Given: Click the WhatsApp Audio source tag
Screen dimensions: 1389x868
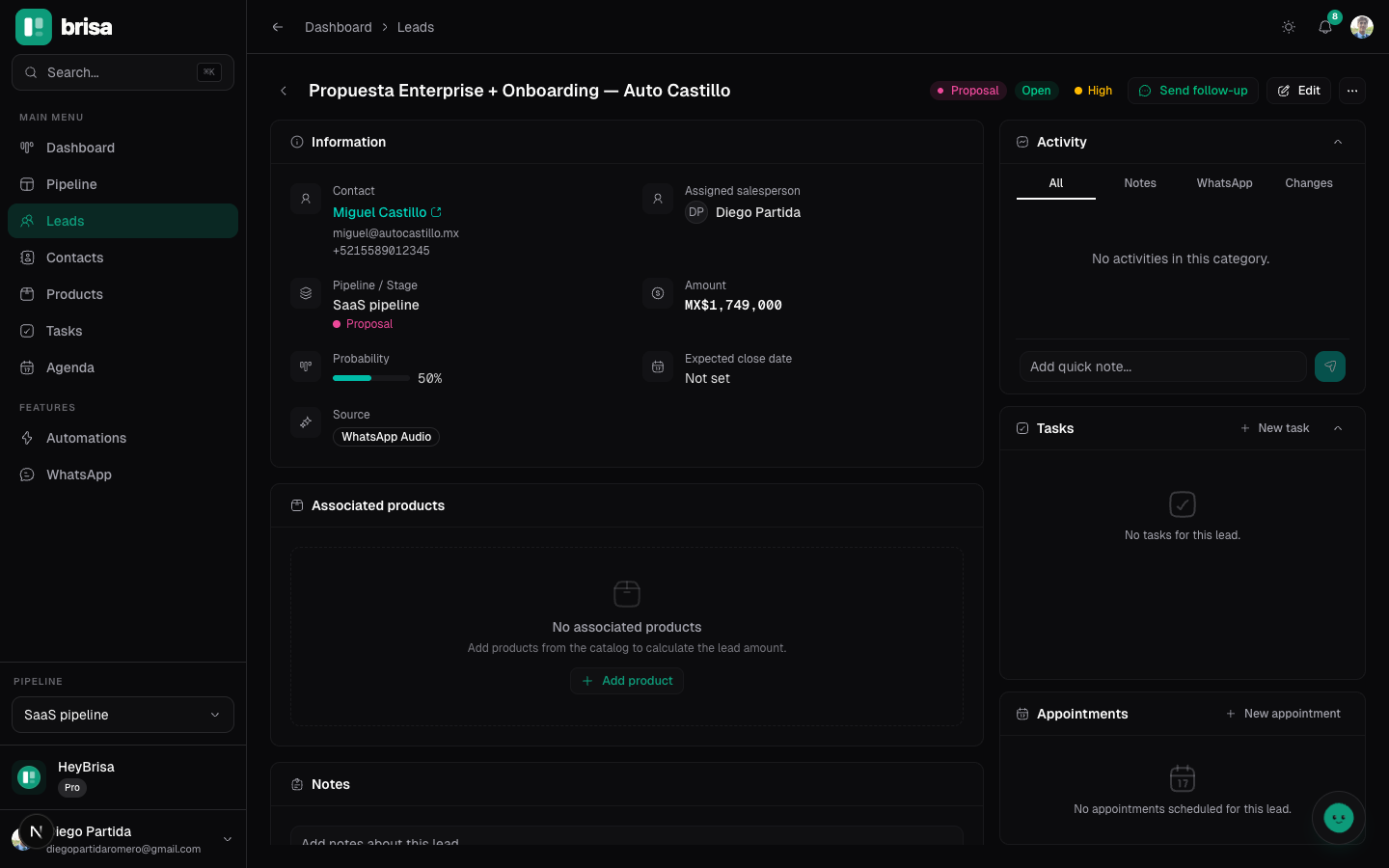Looking at the screenshot, I should (386, 437).
